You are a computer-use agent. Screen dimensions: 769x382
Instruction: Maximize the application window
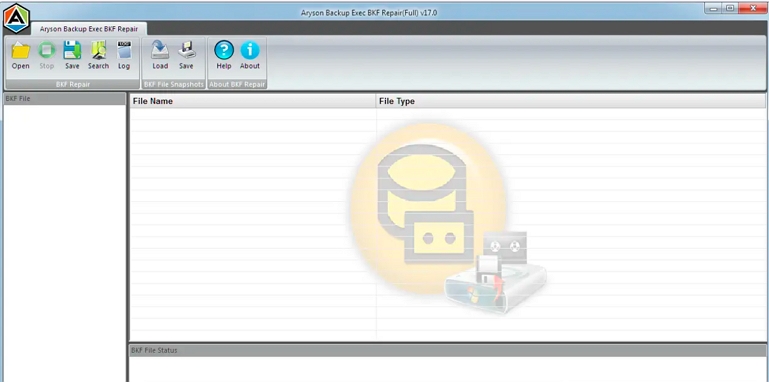(x=729, y=8)
